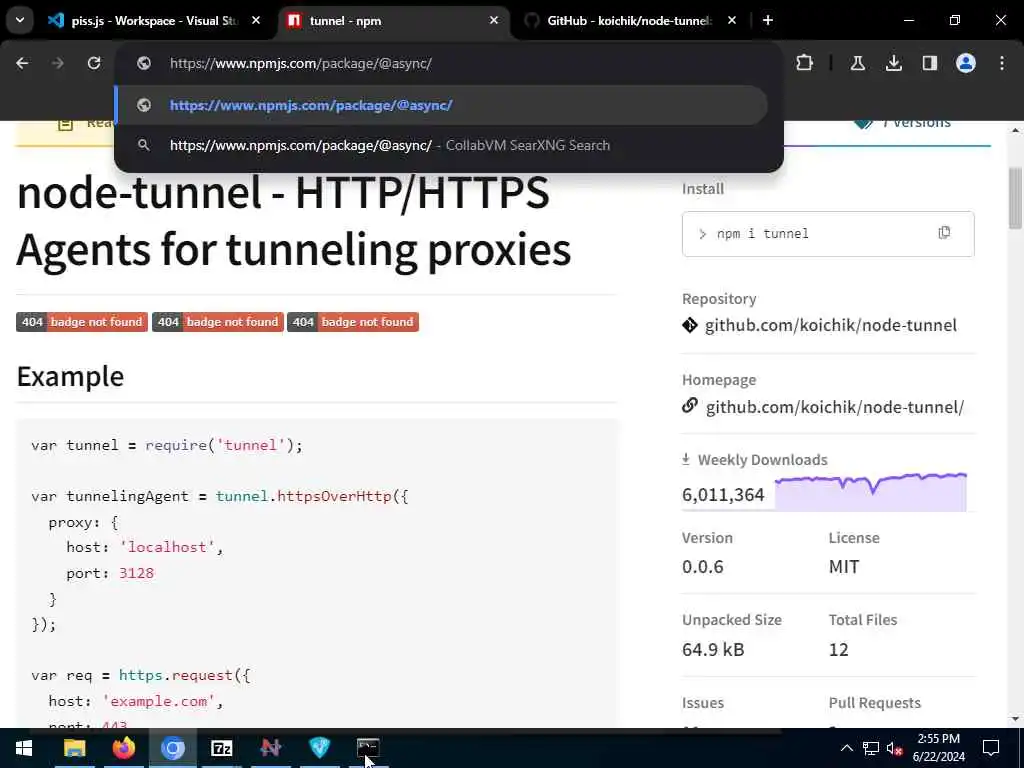Viewport: 1024px width, 768px height.
Task: Open homepage link github.com/koichik/node-tunnel/
Action: tap(835, 407)
